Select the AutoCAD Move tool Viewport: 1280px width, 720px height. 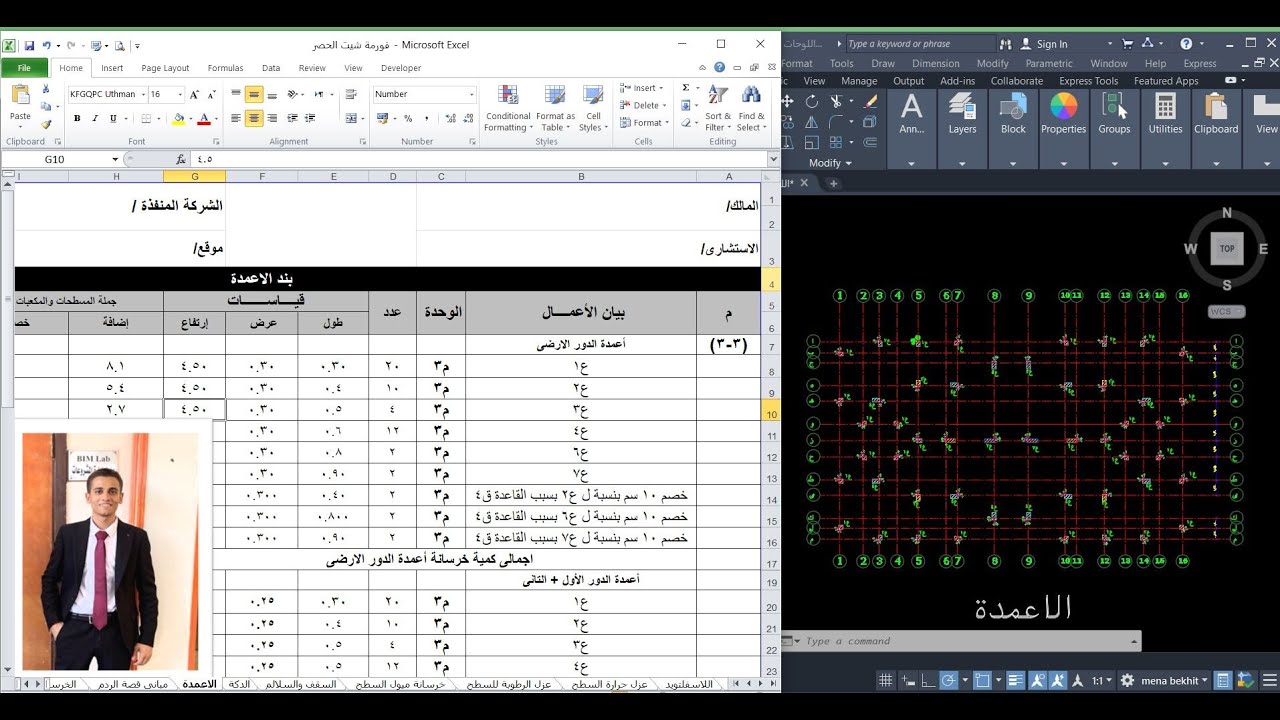(788, 101)
